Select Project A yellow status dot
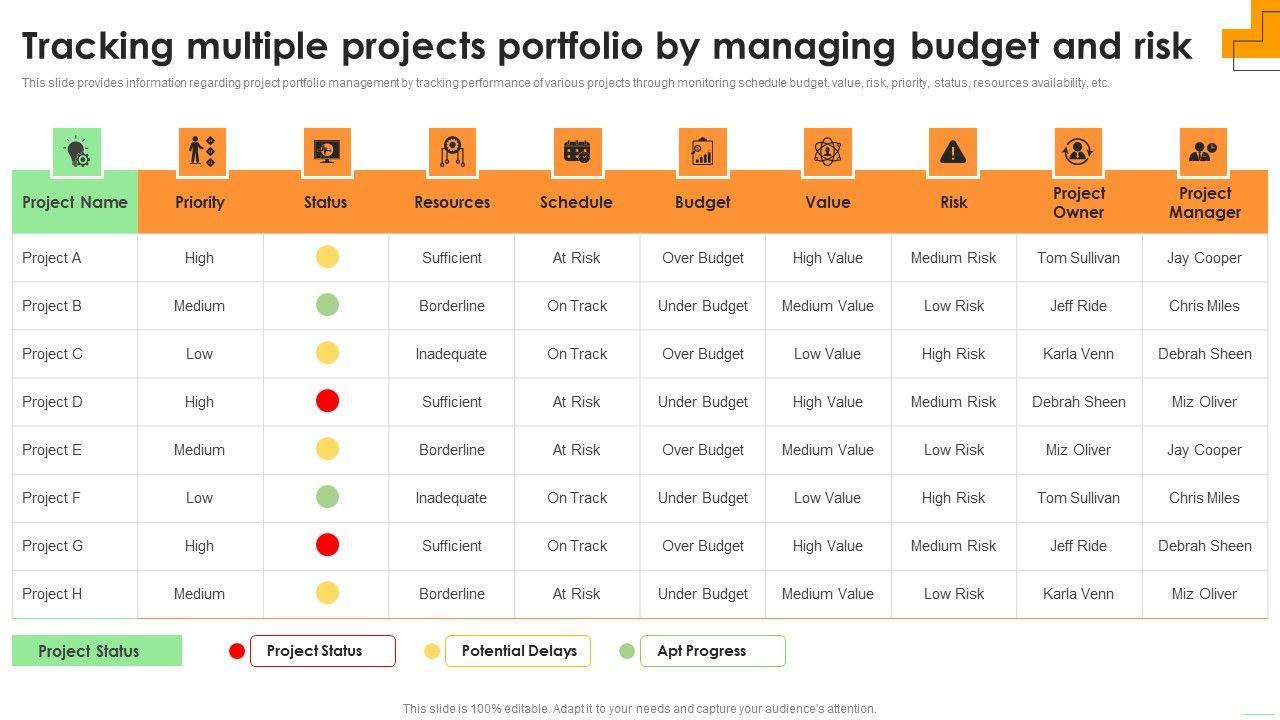Screen dimensions: 1280x720 (x=327, y=257)
